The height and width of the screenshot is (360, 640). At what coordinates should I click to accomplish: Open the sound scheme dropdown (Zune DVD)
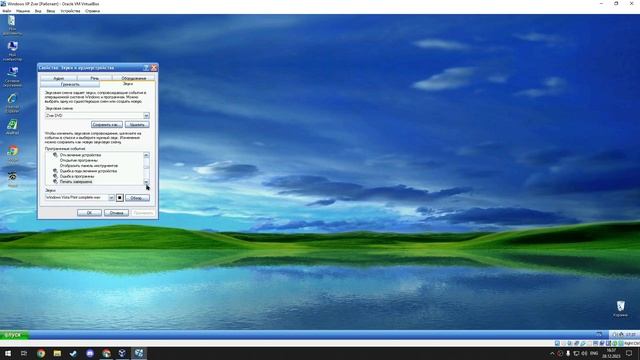click(x=146, y=116)
